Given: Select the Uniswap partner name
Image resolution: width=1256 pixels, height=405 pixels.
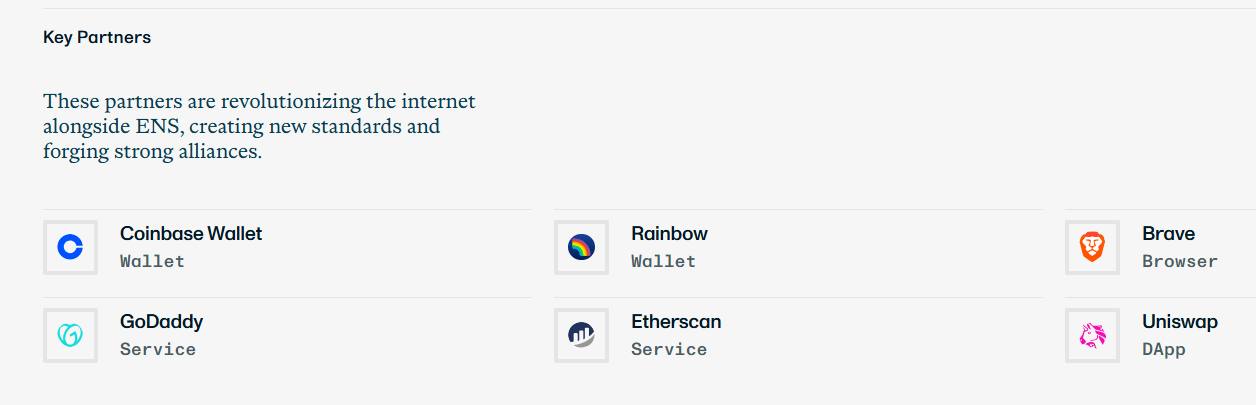Looking at the screenshot, I should pos(1180,322).
